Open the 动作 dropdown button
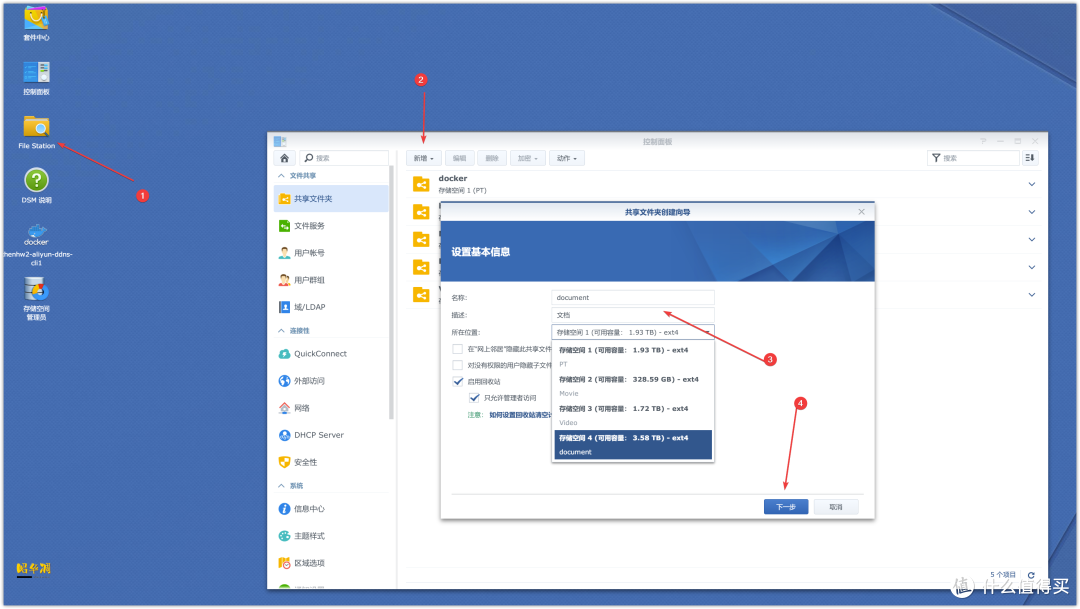 [x=566, y=158]
